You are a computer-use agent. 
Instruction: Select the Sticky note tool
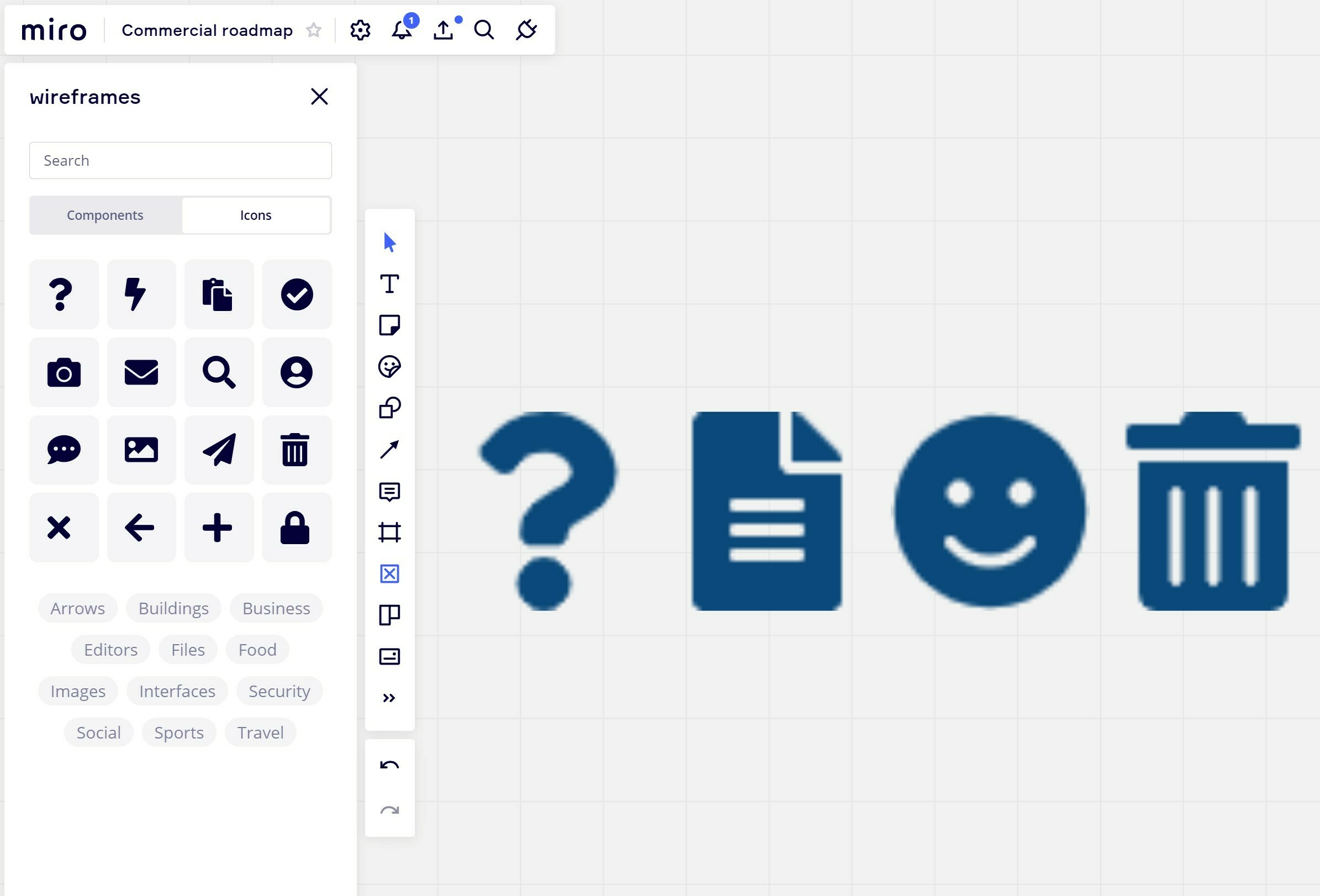pos(389,325)
